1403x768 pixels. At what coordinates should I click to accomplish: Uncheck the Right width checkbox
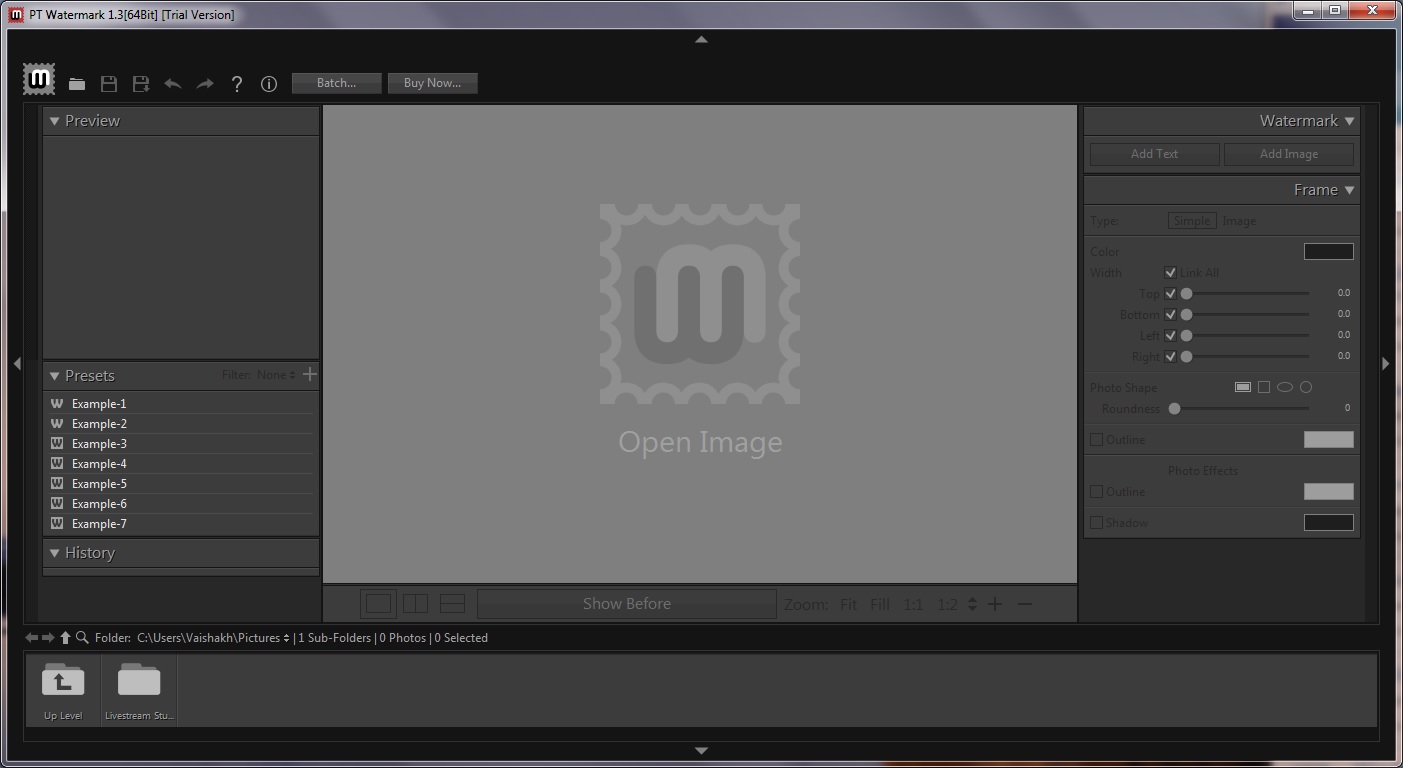point(1170,356)
